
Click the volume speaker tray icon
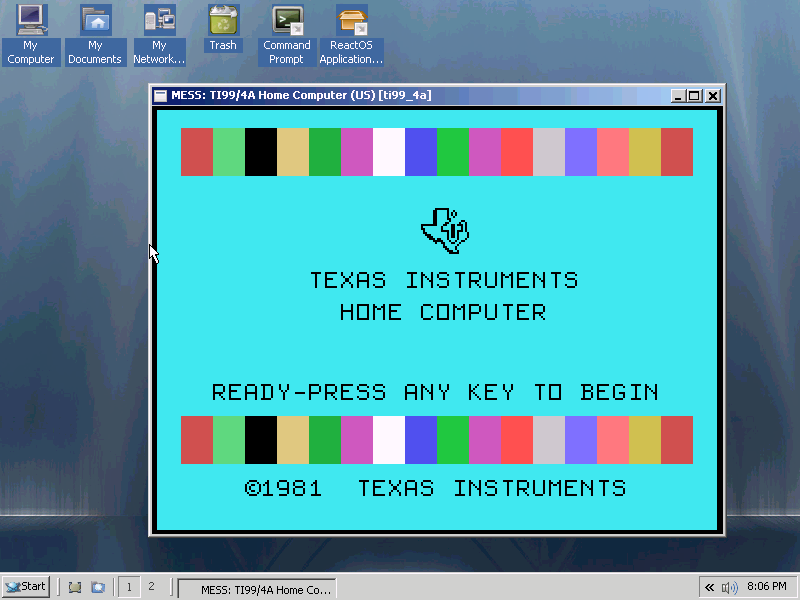click(729, 587)
